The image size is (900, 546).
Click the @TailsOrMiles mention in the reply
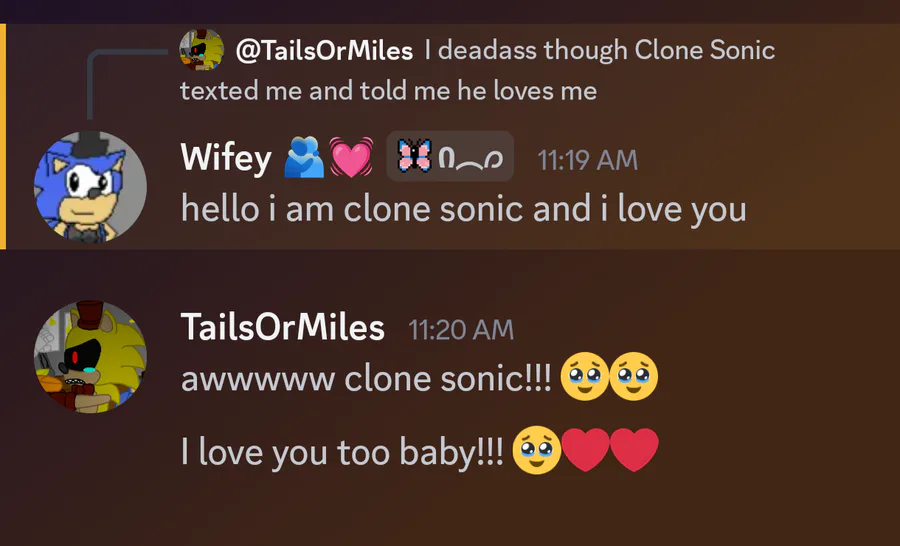[324, 50]
